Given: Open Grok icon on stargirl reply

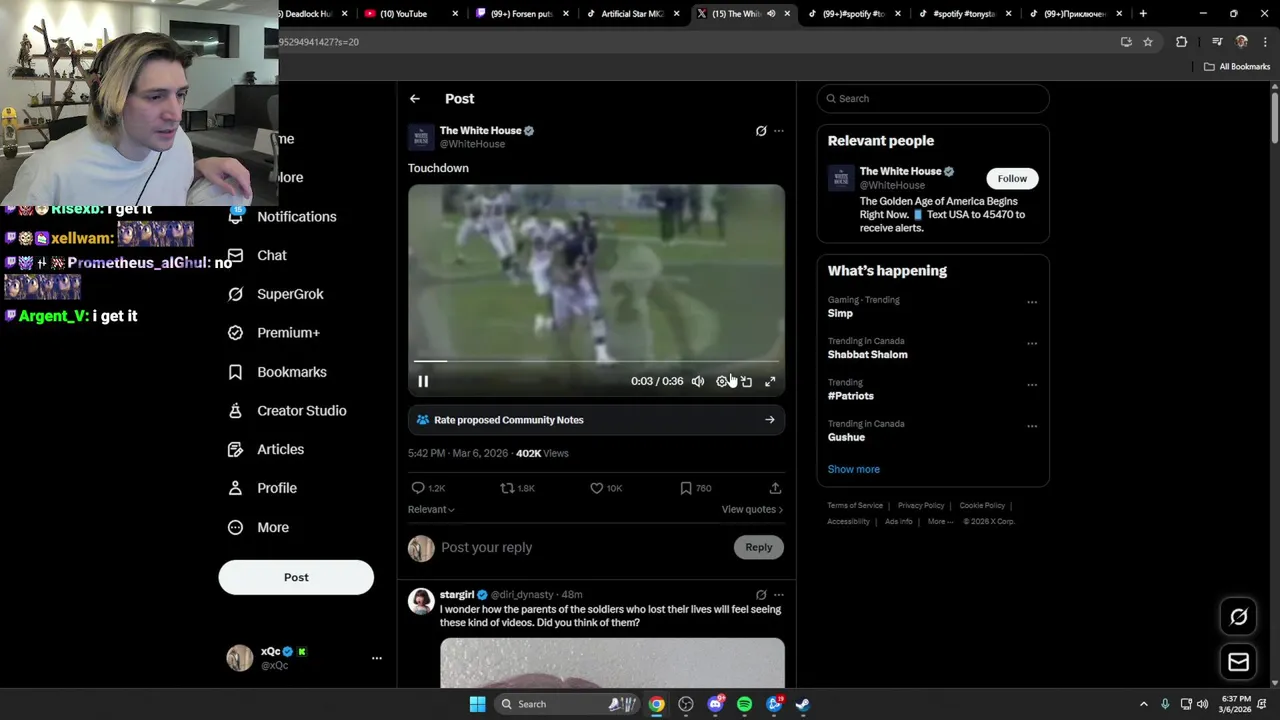Looking at the screenshot, I should pos(761,595).
